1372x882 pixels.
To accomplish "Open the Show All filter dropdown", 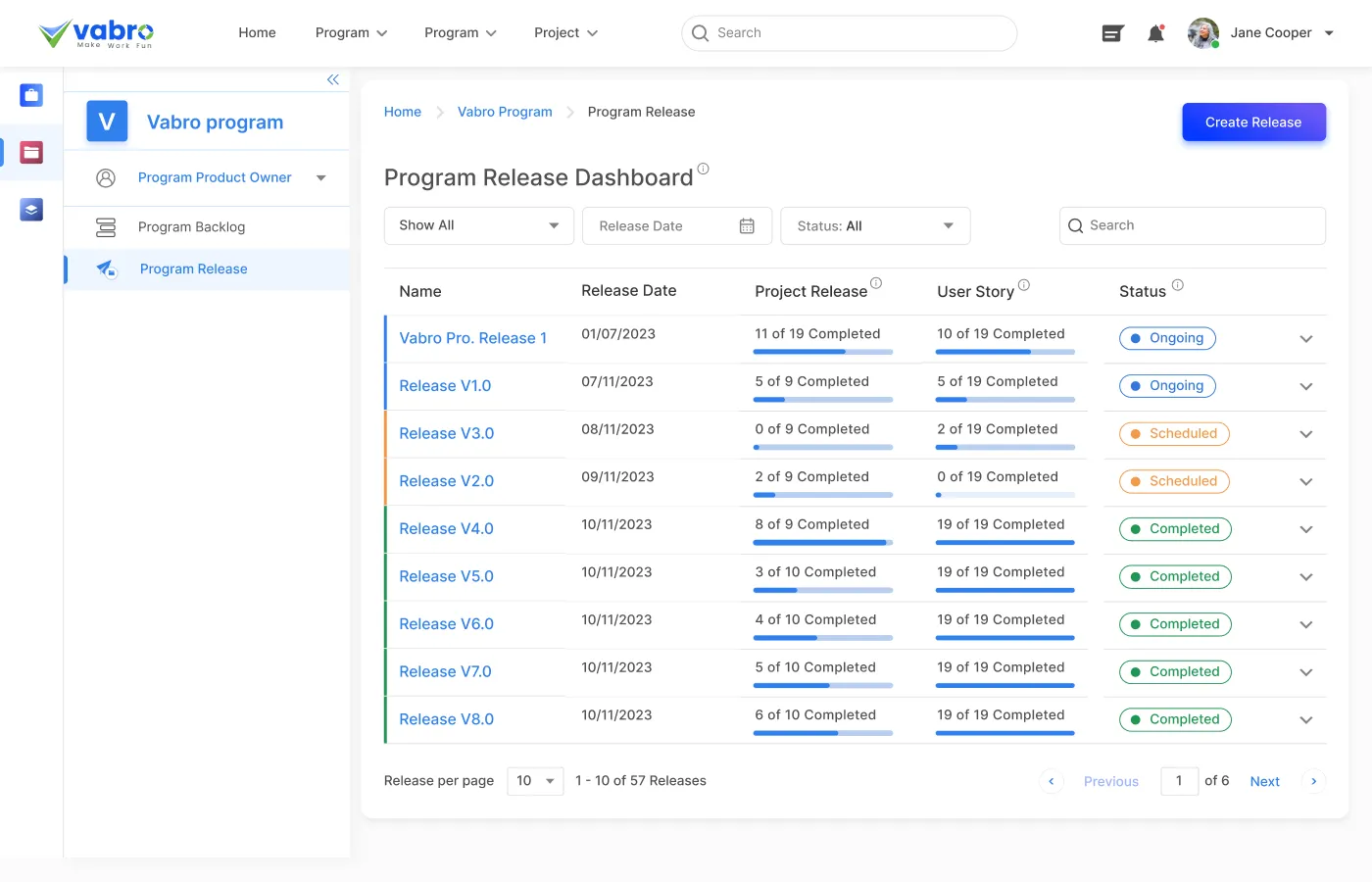I will pos(478,225).
